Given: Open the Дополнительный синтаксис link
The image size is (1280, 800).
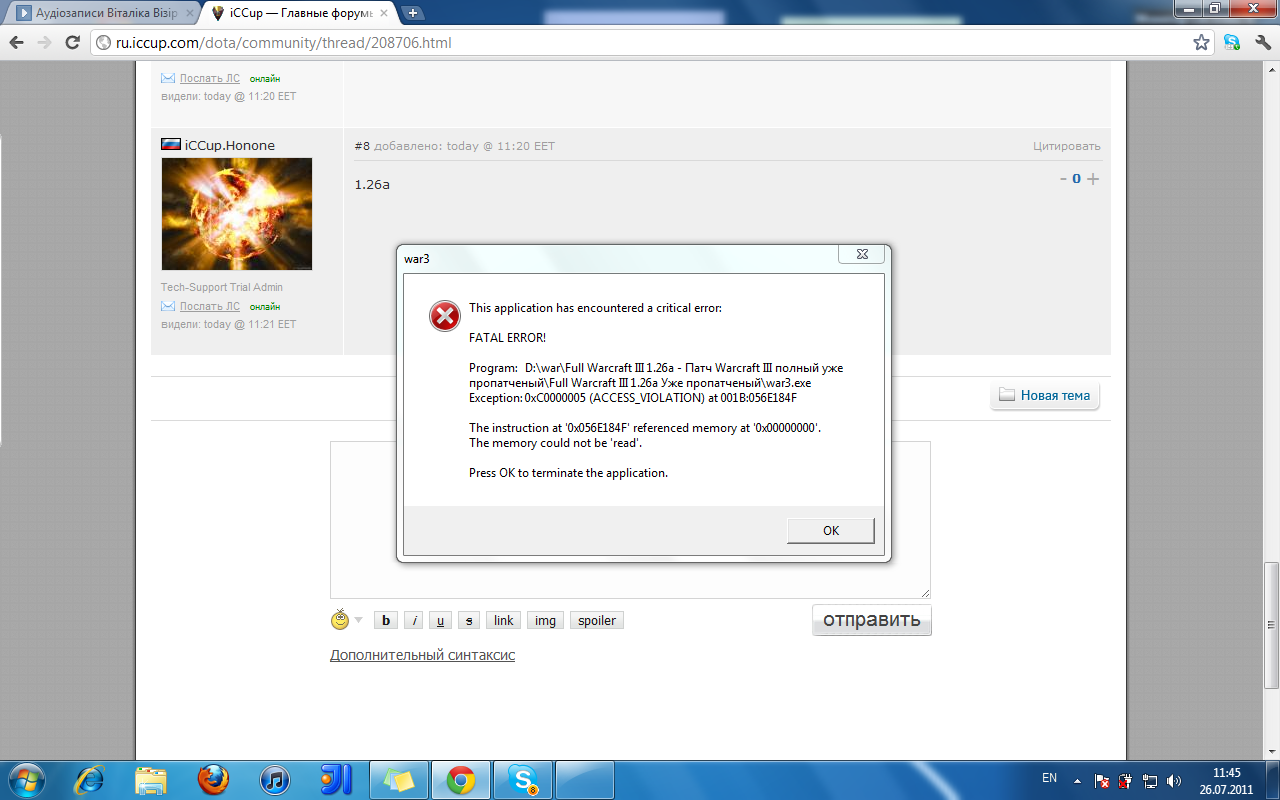Looking at the screenshot, I should [422, 655].
